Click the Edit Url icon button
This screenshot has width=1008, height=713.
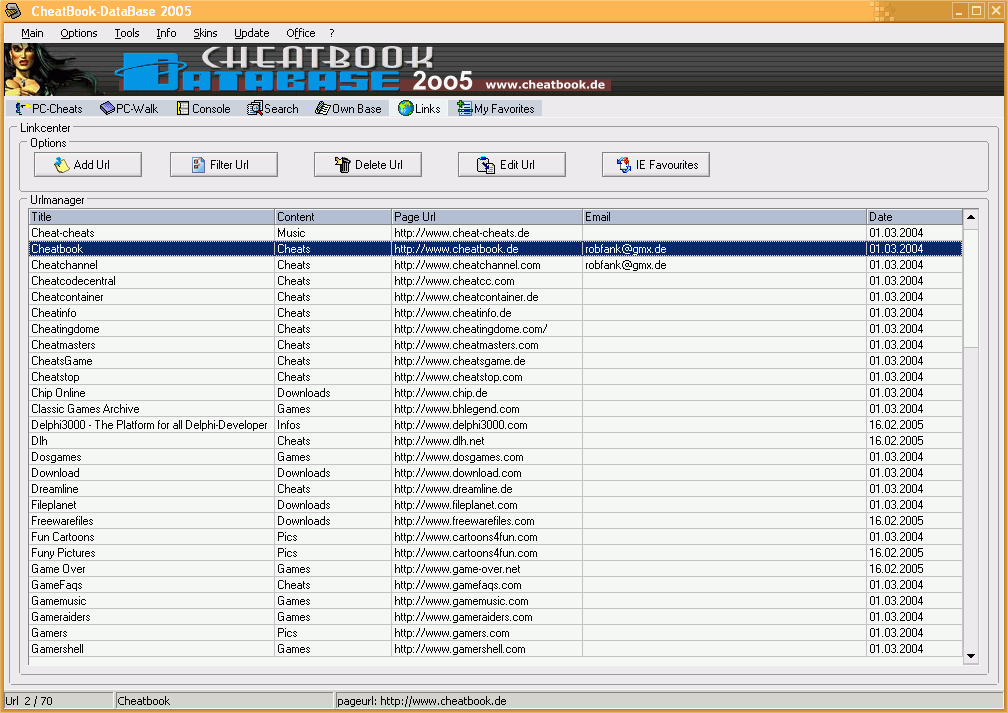coord(512,165)
